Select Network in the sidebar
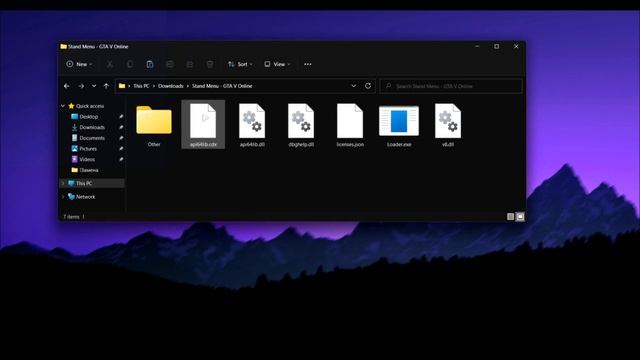 [85, 197]
